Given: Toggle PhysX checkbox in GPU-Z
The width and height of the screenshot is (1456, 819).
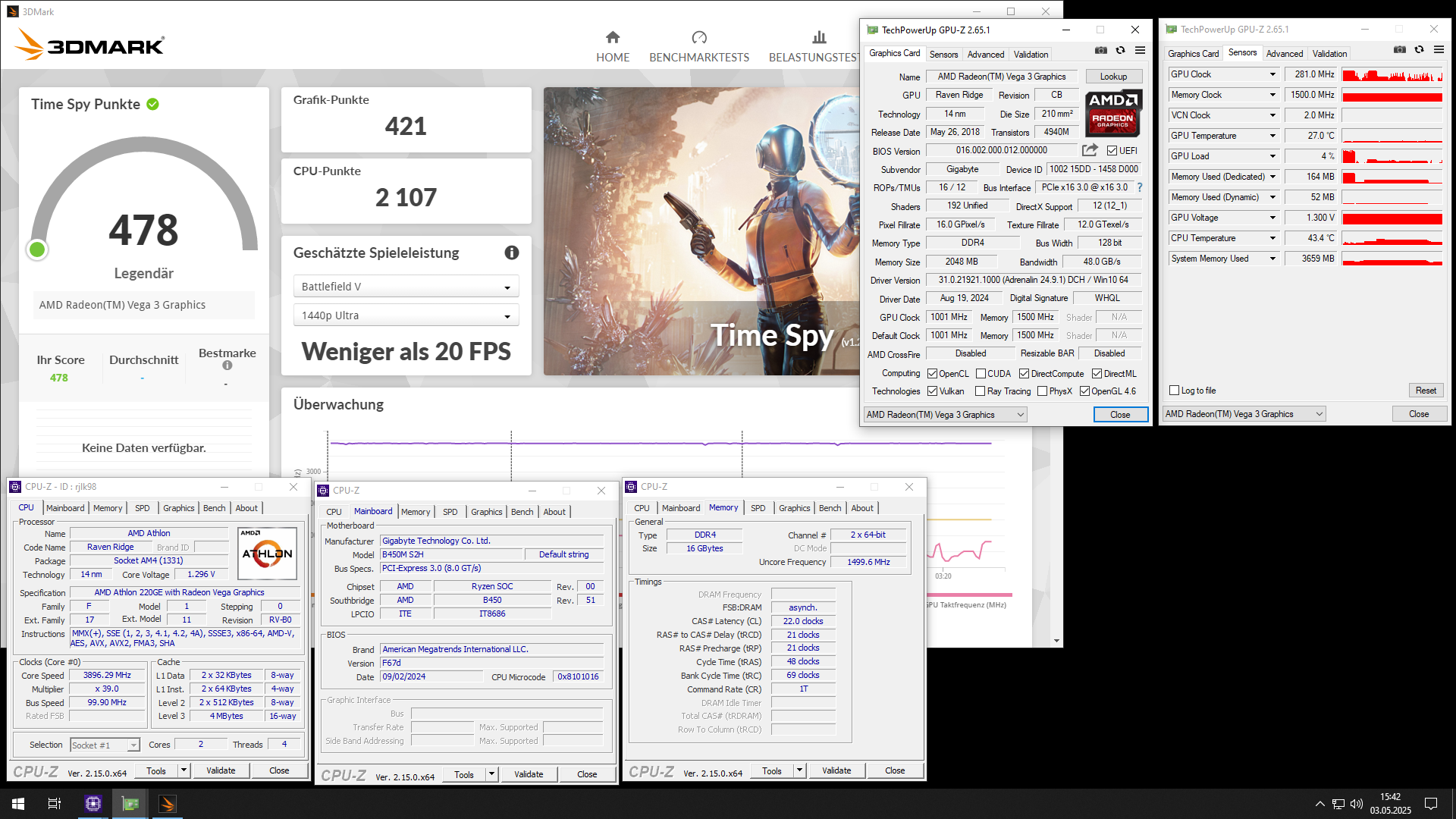Looking at the screenshot, I should click(1043, 391).
